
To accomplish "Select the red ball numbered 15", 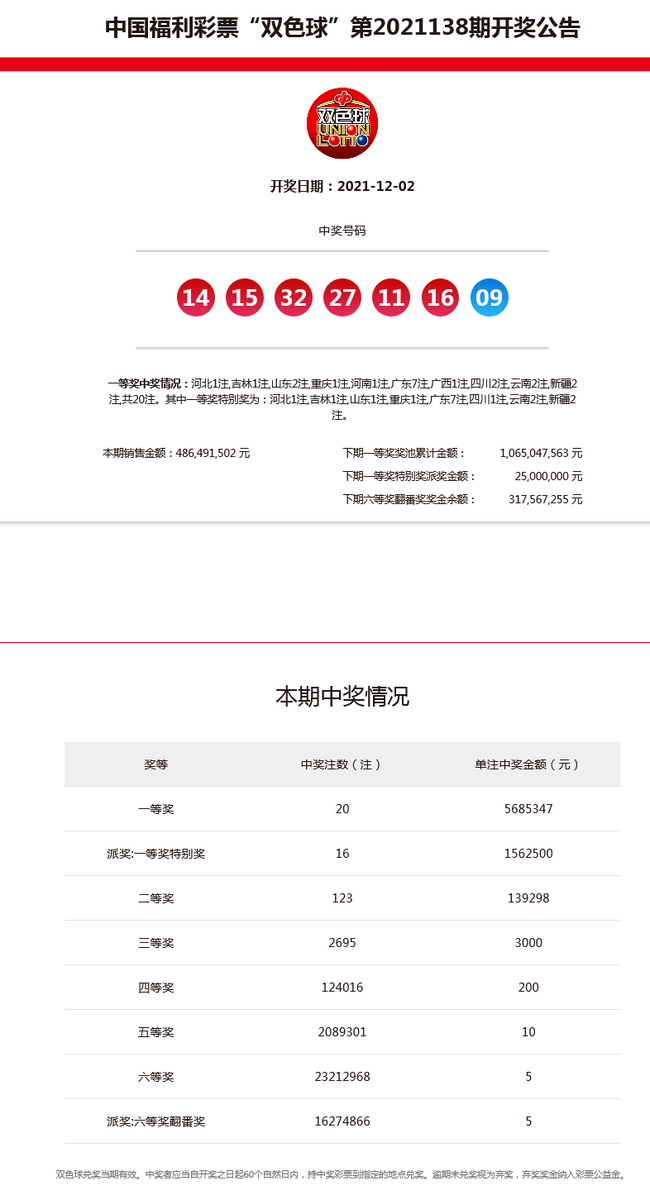I will pyautogui.click(x=244, y=297).
